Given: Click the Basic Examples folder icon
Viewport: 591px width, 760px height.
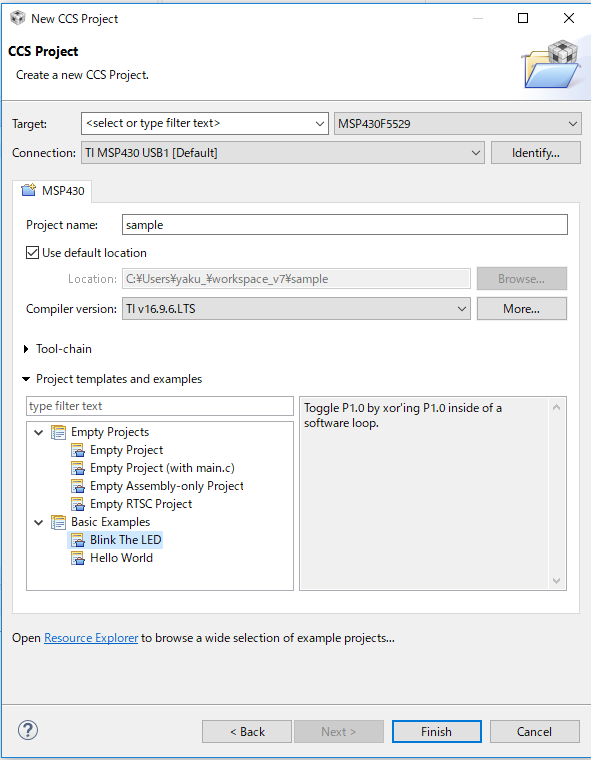Looking at the screenshot, I should point(59,522).
